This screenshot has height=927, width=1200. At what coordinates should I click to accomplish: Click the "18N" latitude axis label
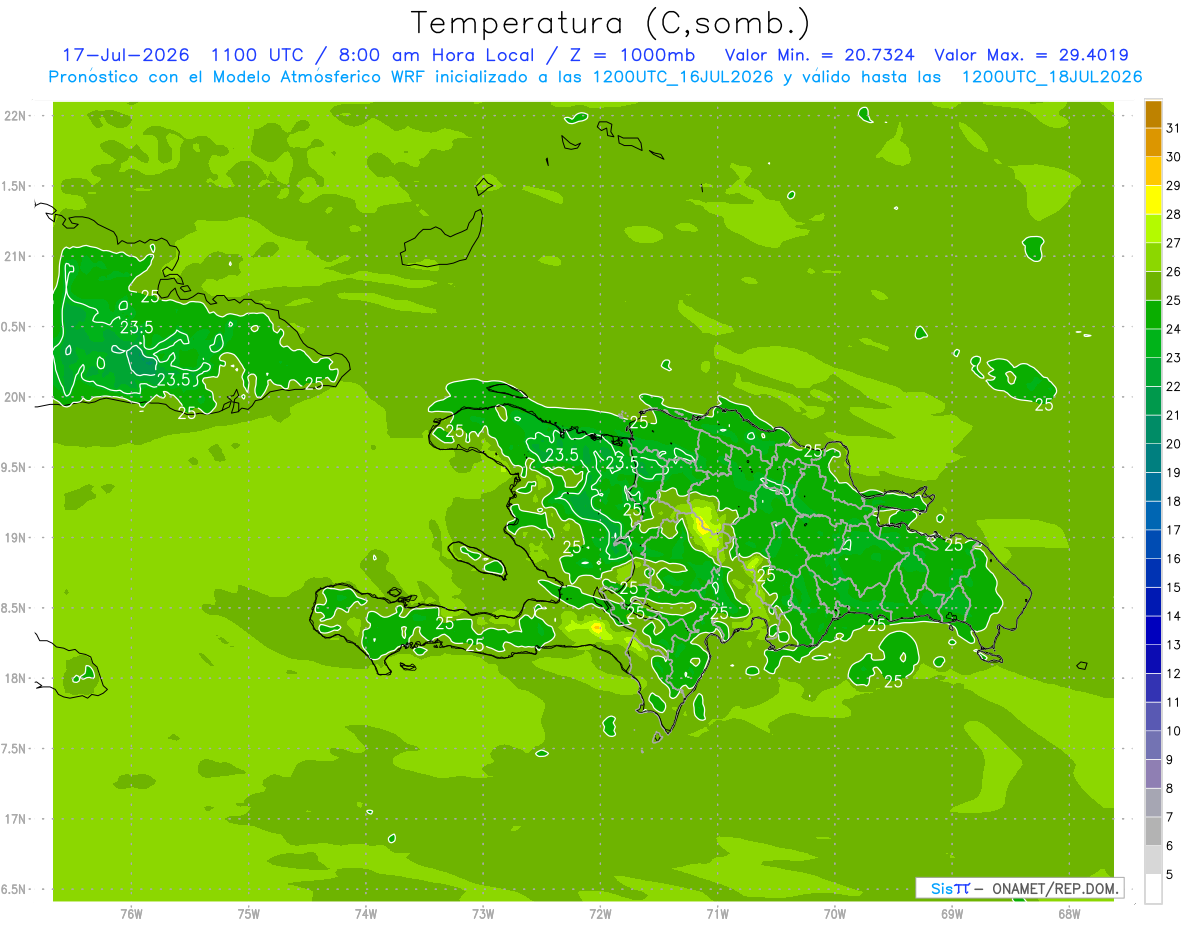pyautogui.click(x=14, y=678)
